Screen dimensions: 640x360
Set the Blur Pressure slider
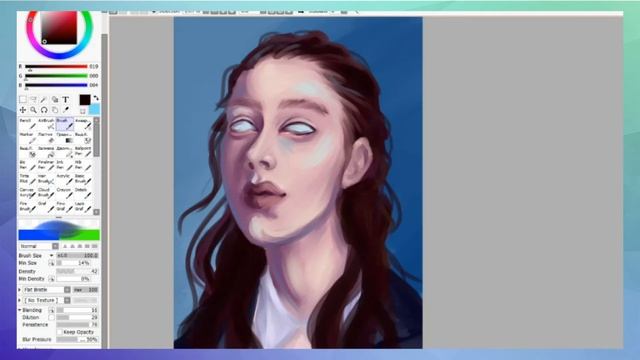(77, 340)
